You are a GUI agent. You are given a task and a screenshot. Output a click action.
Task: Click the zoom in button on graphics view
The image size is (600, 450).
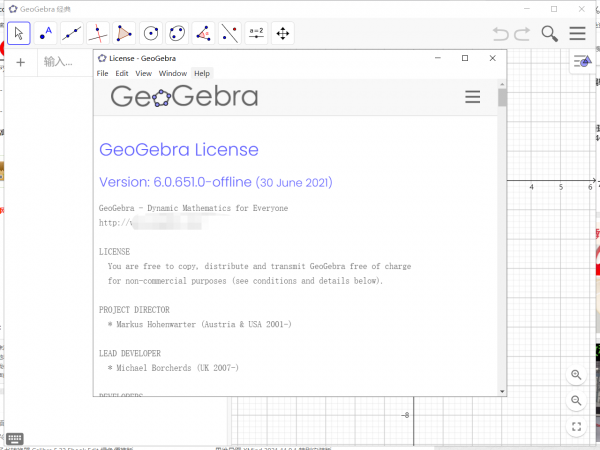point(576,375)
